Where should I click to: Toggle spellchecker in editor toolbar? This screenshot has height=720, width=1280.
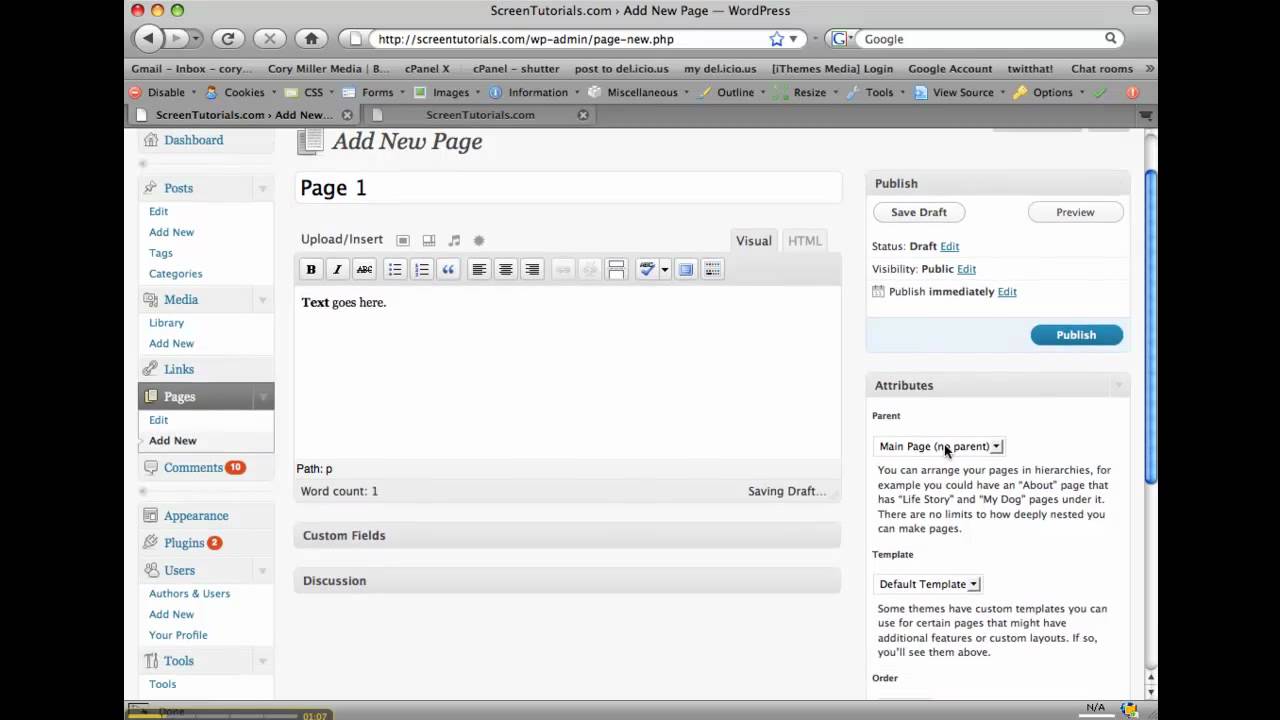click(647, 269)
